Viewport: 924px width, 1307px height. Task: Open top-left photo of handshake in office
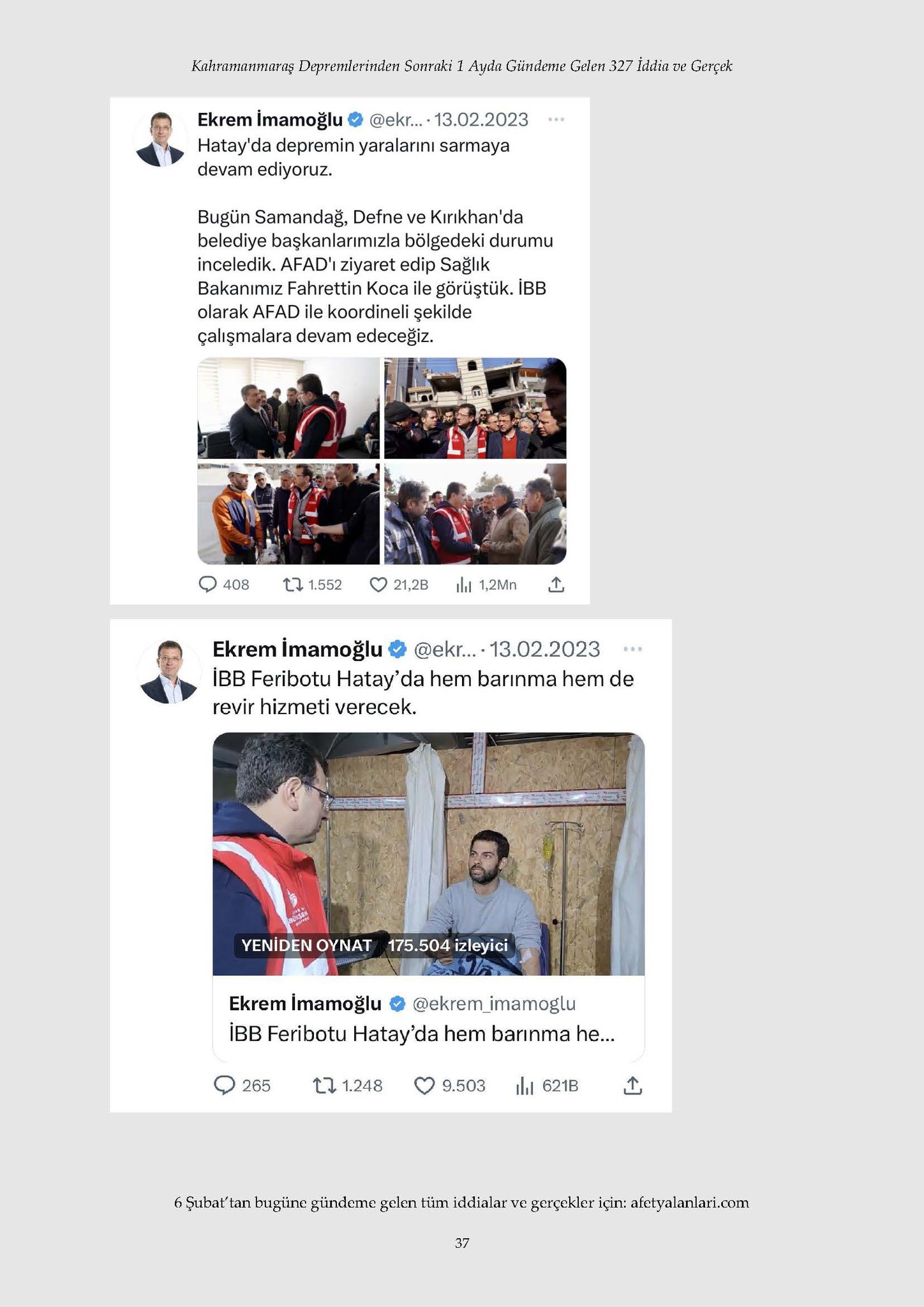[288, 408]
